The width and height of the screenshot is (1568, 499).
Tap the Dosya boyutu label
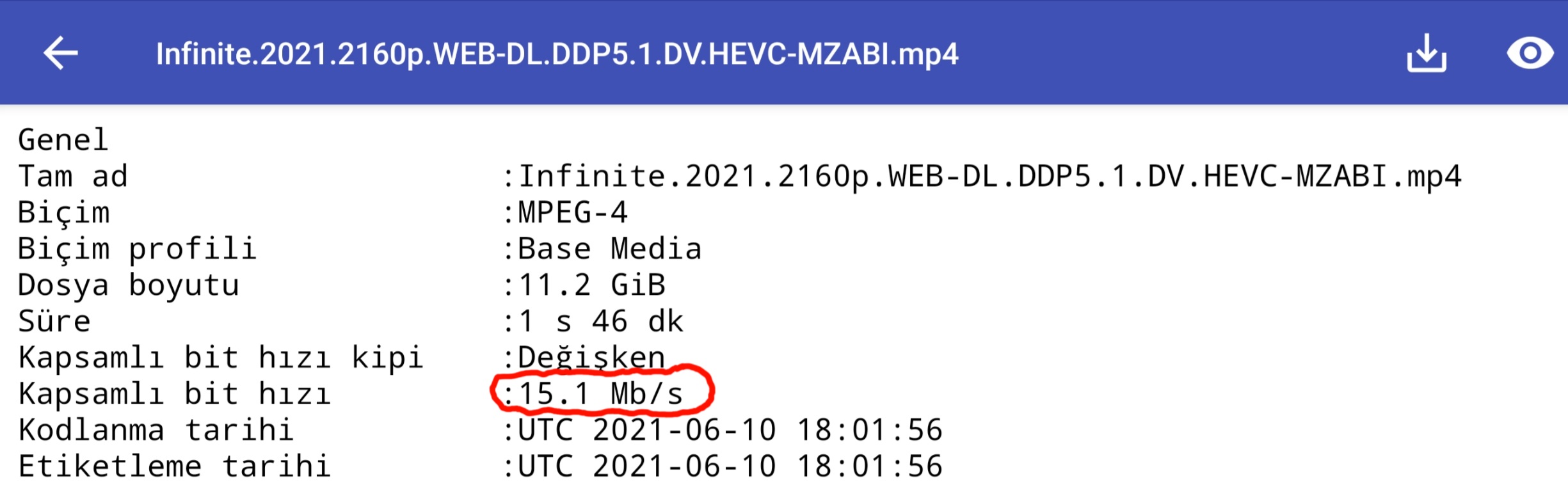pos(129,285)
